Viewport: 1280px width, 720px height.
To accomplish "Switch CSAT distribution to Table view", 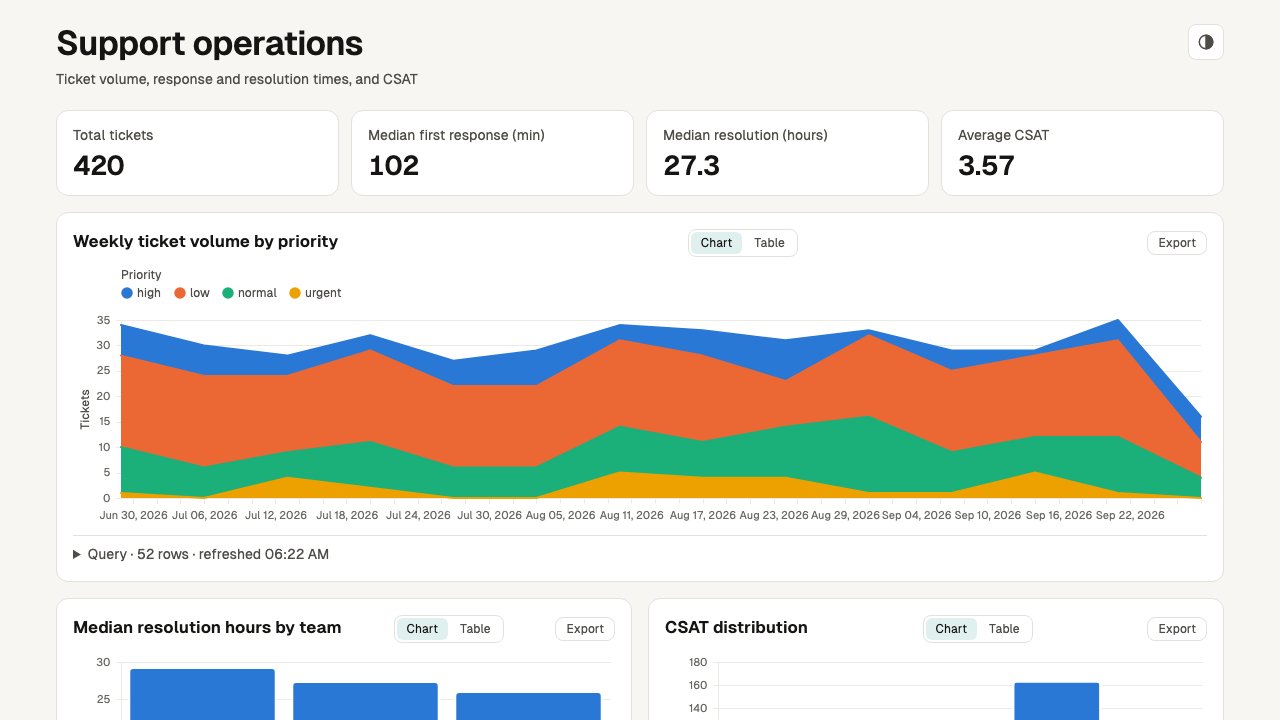I will (x=1004, y=629).
